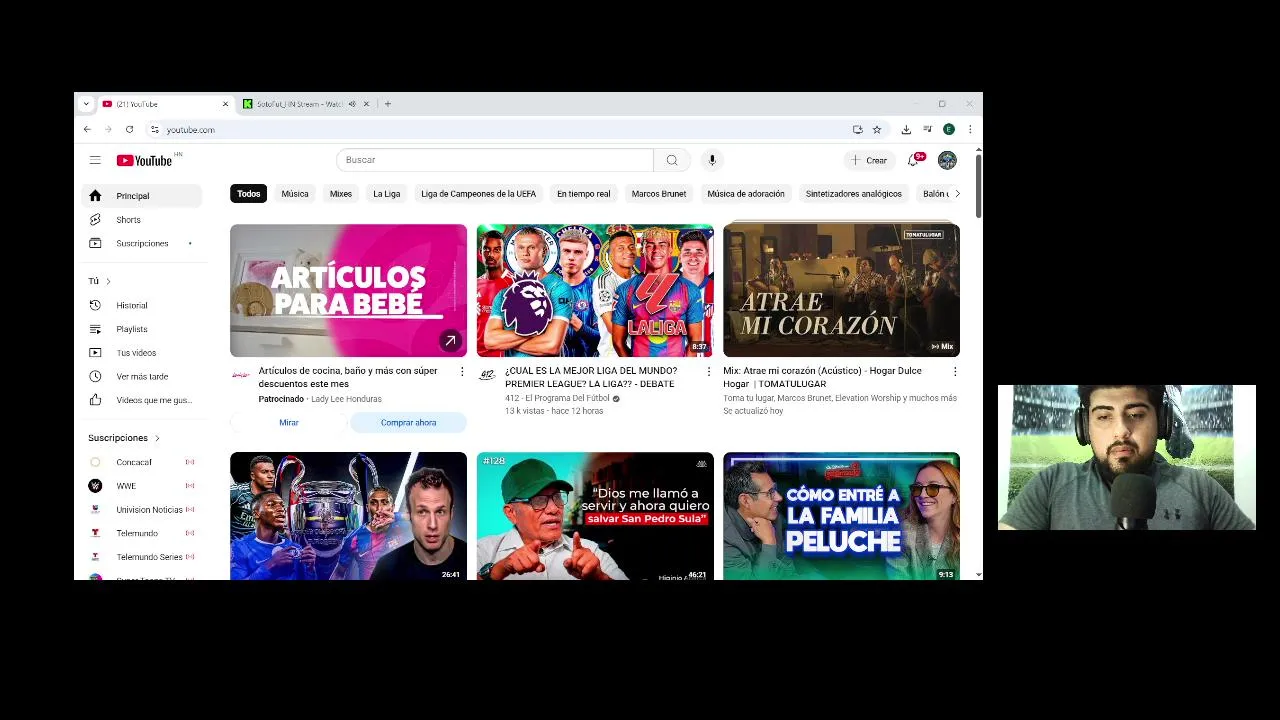
Task: Click the search magnifier button
Action: [672, 160]
